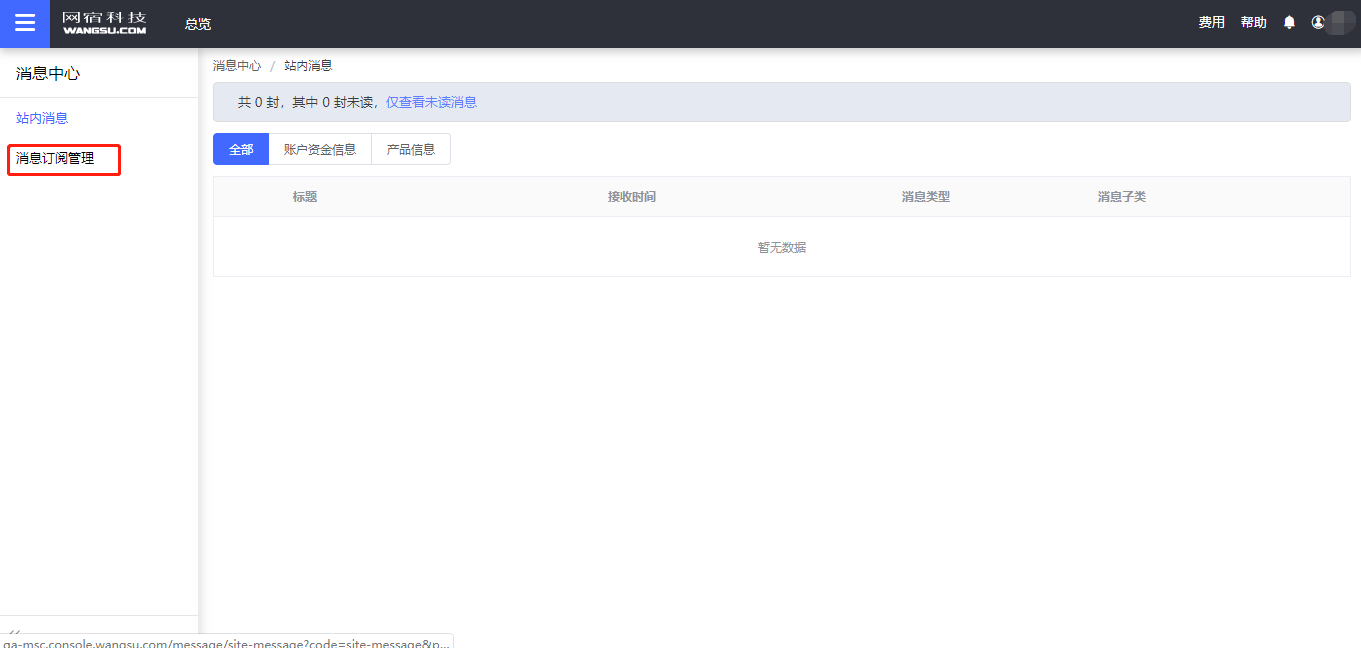
Task: Click the 标题 column header
Action: 305,197
